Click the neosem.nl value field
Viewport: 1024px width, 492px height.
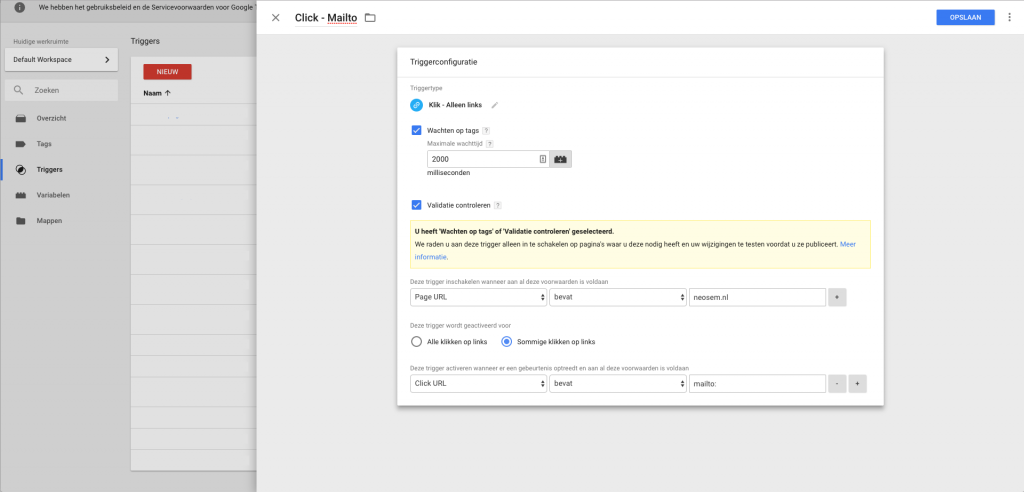coord(758,297)
